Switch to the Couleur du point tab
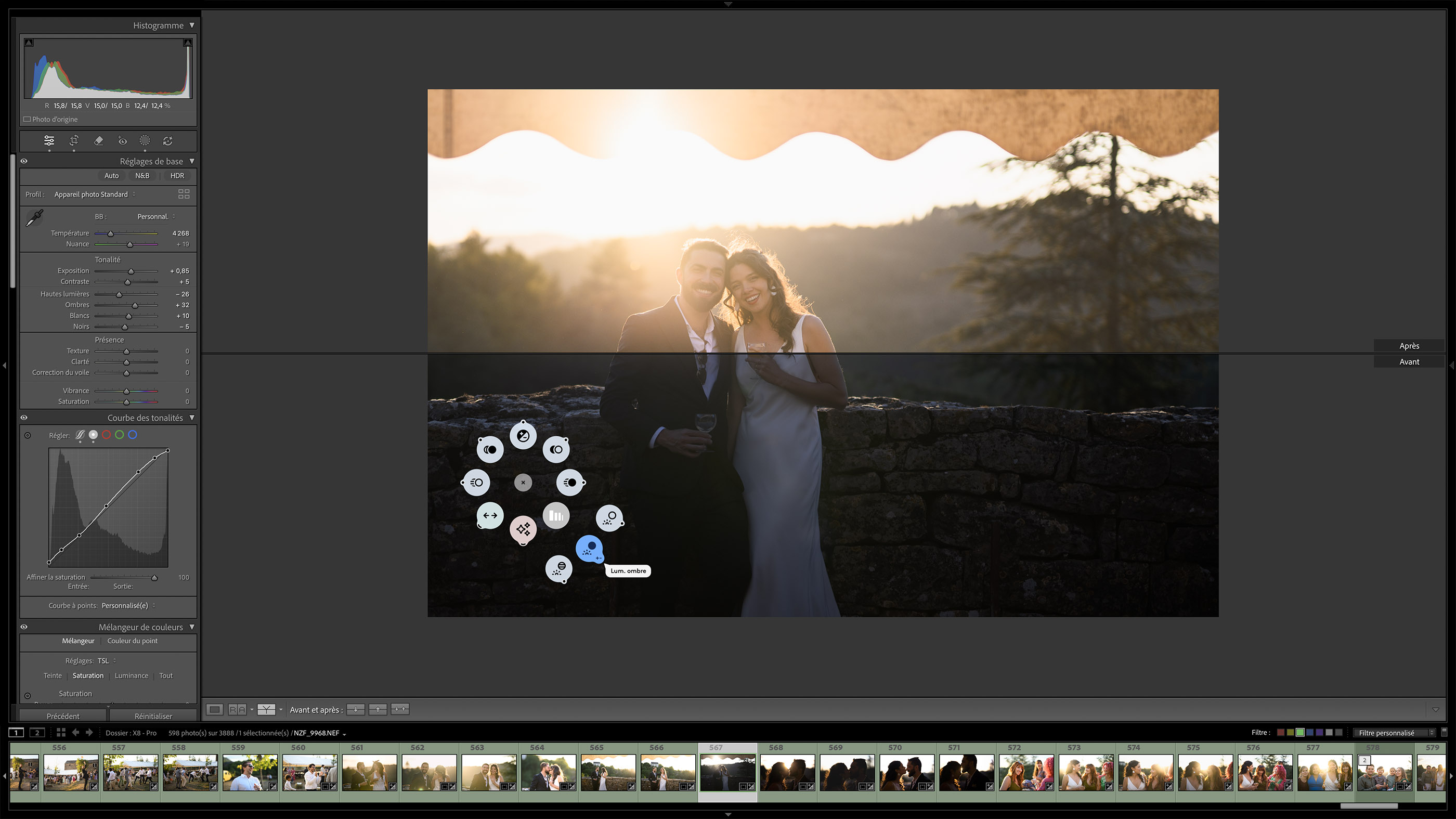 point(132,641)
